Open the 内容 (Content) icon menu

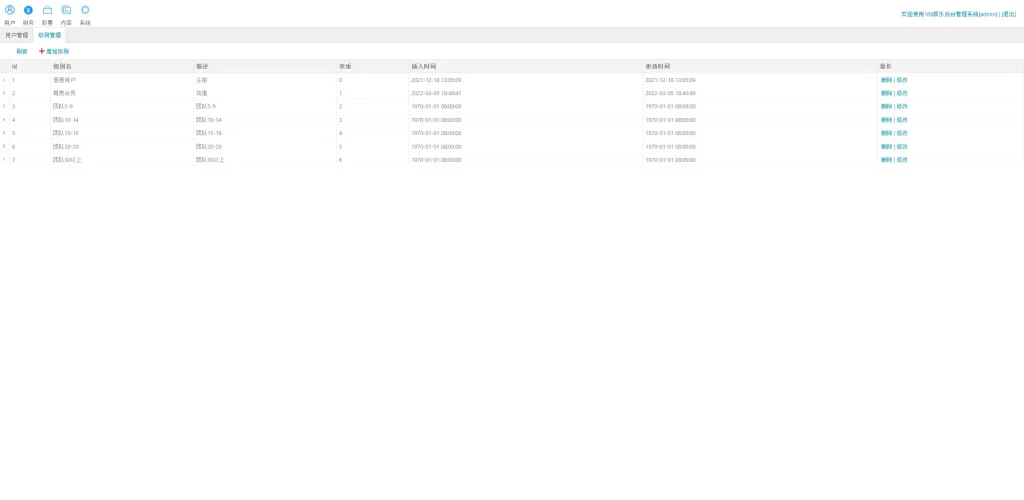click(66, 11)
